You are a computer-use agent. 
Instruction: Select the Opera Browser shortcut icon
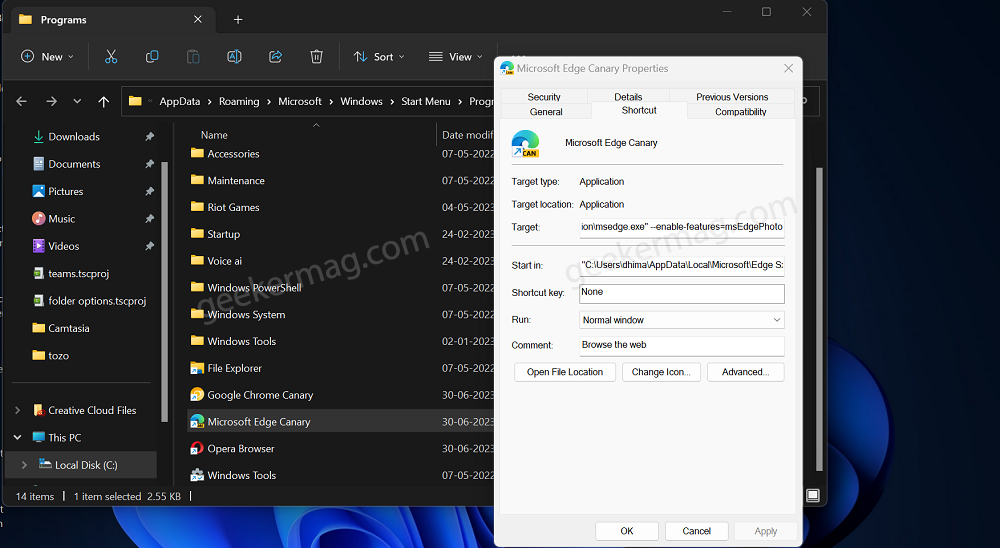pos(197,448)
